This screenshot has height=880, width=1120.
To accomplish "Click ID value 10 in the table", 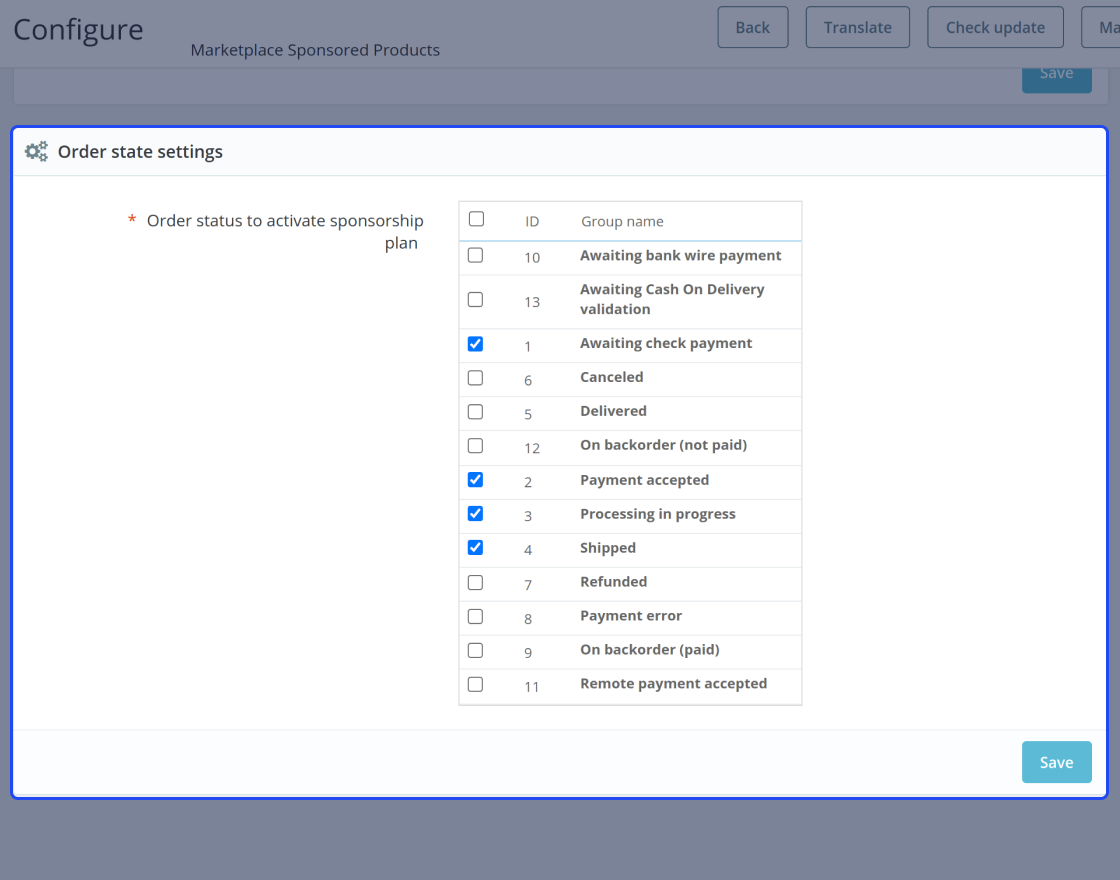I will (532, 258).
